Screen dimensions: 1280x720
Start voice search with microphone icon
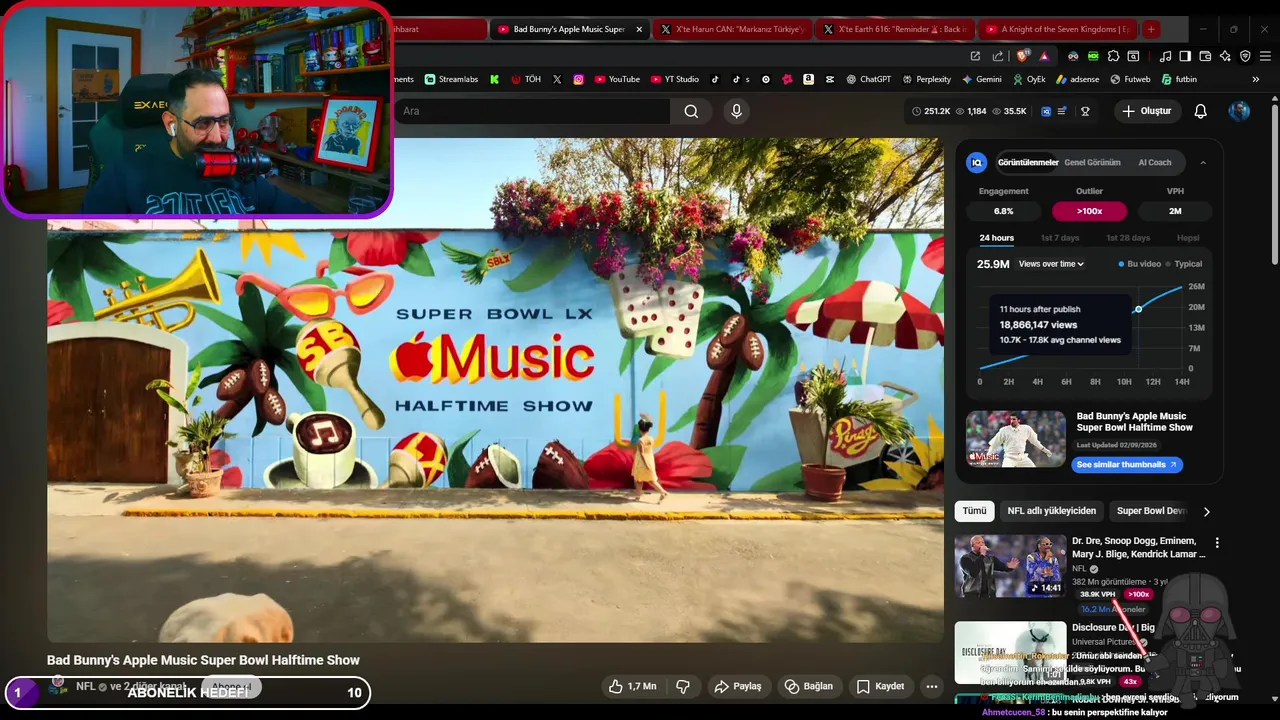tap(736, 111)
